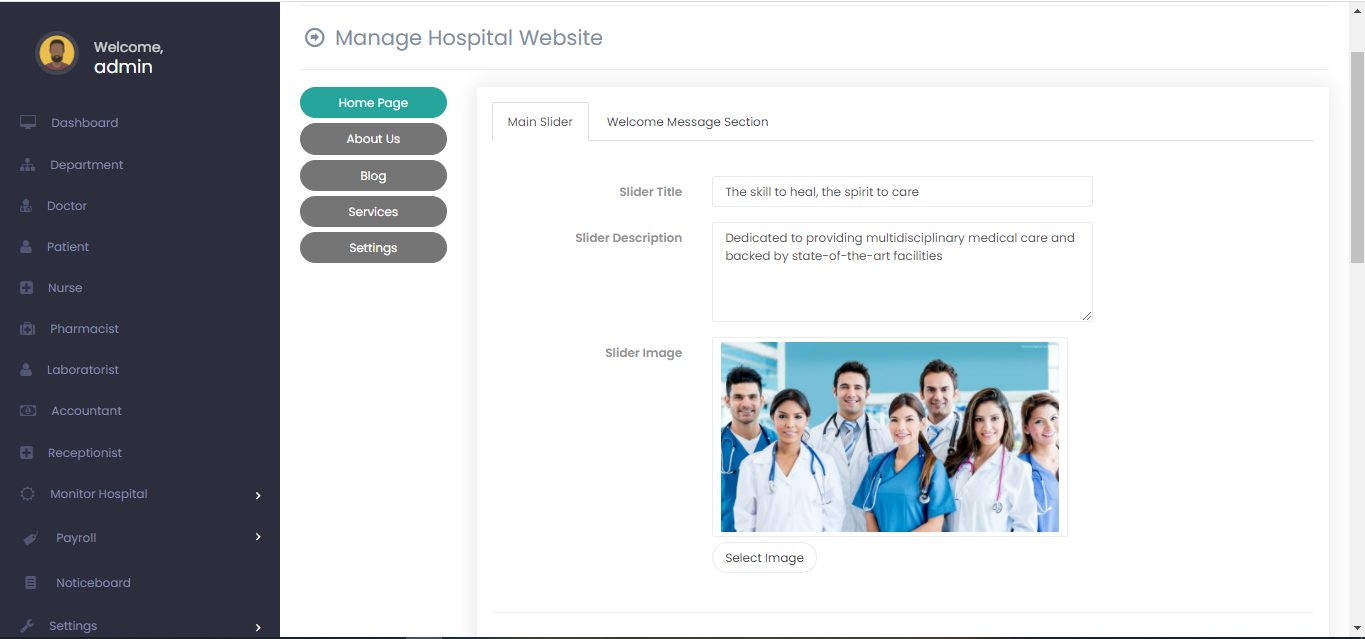The height and width of the screenshot is (639, 1365).
Task: Click the page vertical scrollbar
Action: tap(1357, 160)
